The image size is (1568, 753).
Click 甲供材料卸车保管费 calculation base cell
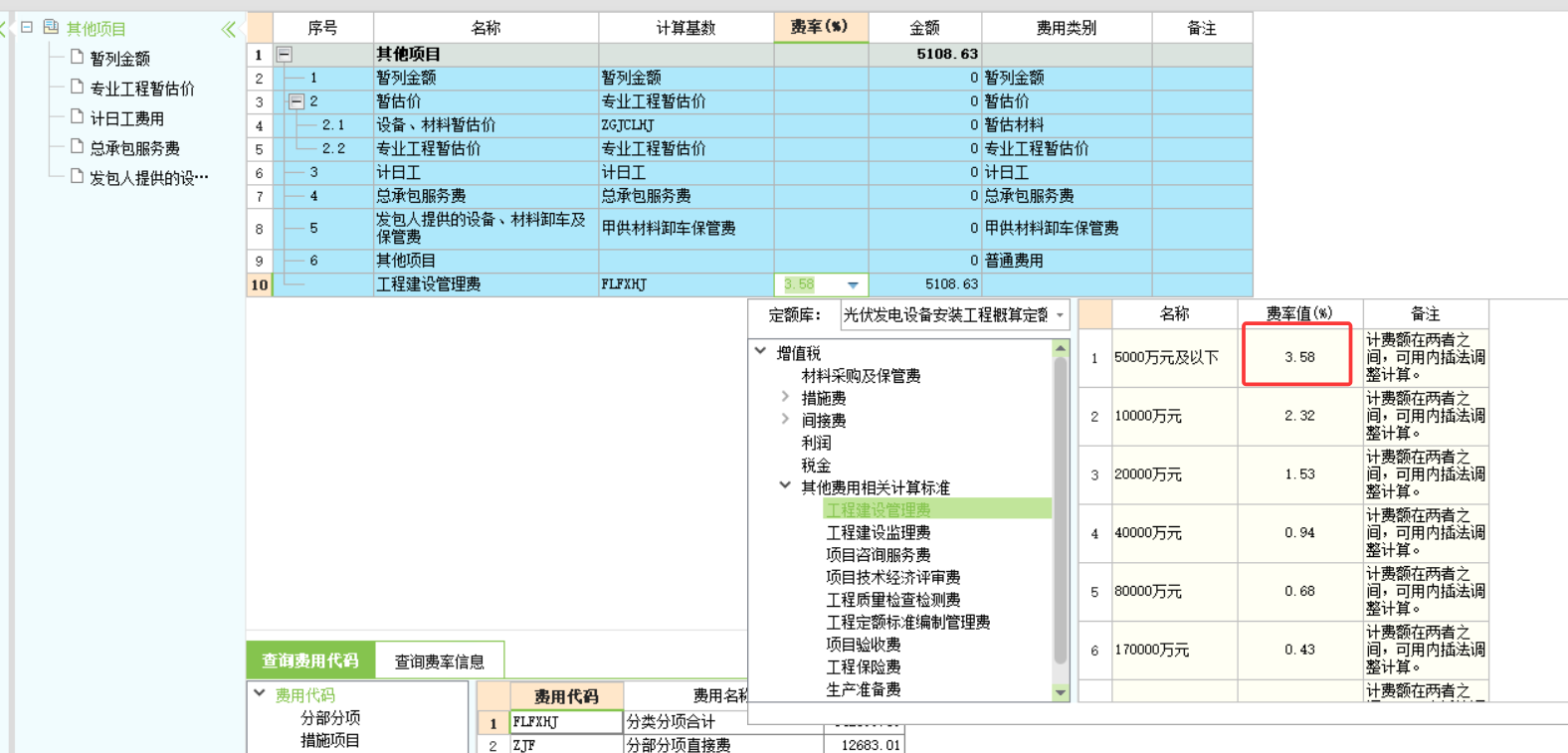click(686, 229)
